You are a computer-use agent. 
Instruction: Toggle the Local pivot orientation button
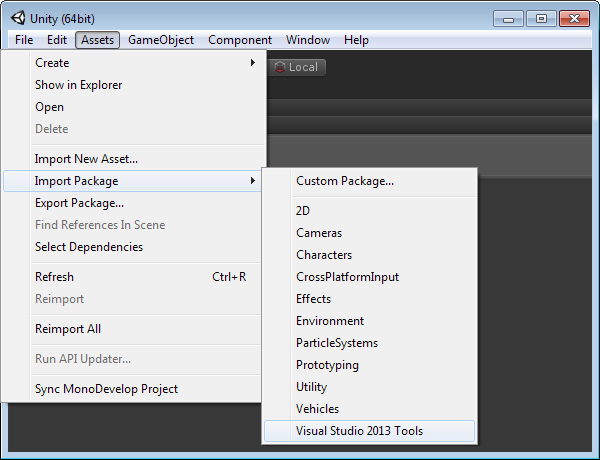297,67
